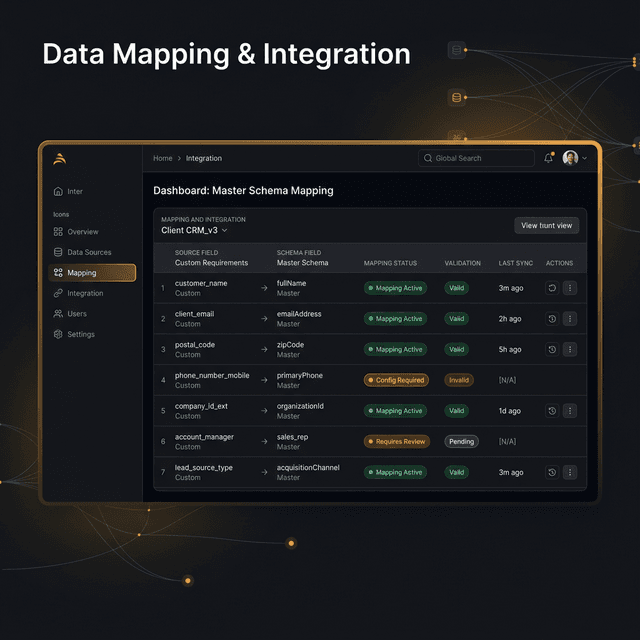
Task: Open the user avatar account menu
Action: [573, 158]
